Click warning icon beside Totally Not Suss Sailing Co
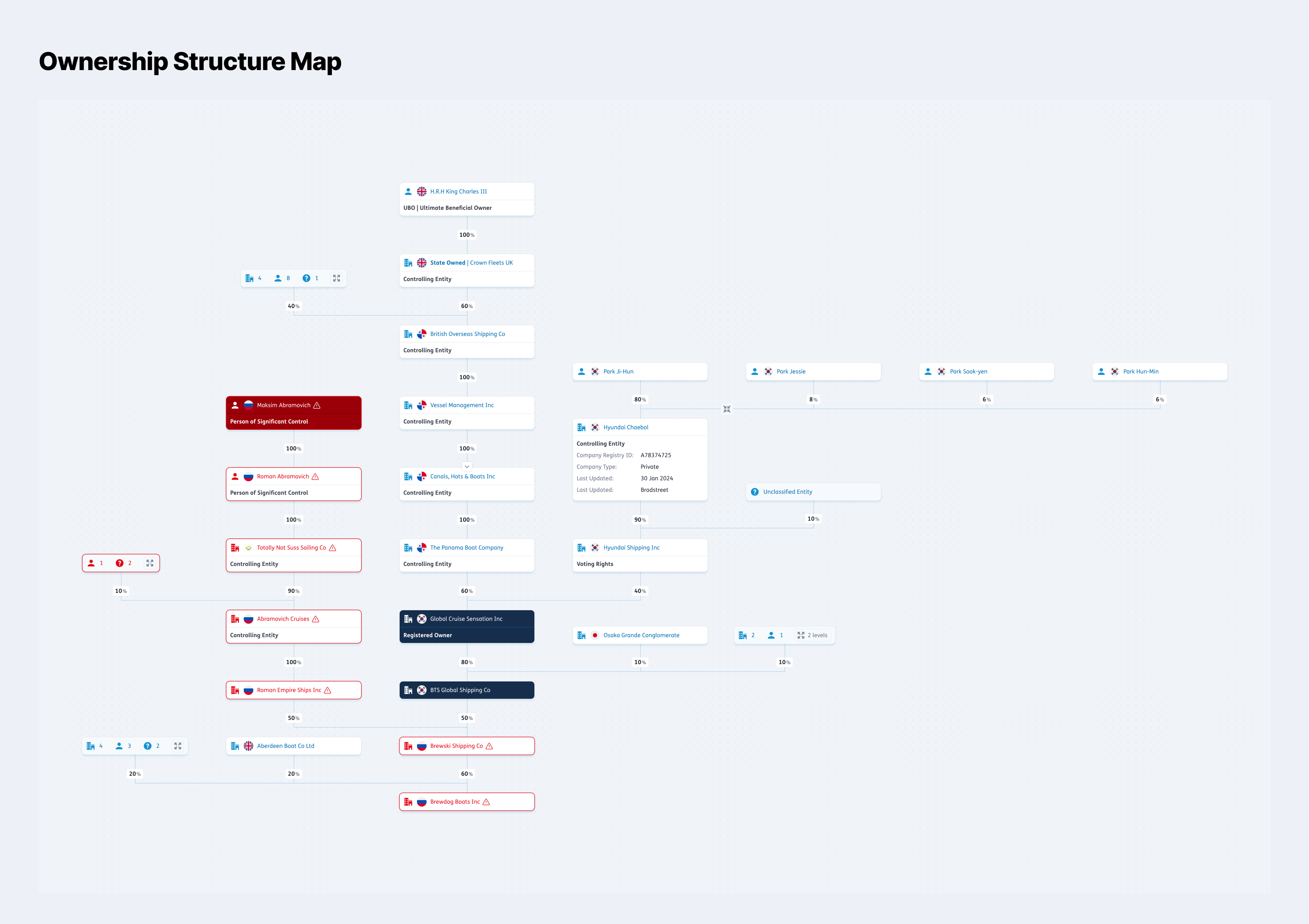The height and width of the screenshot is (924, 1309). 333,548
